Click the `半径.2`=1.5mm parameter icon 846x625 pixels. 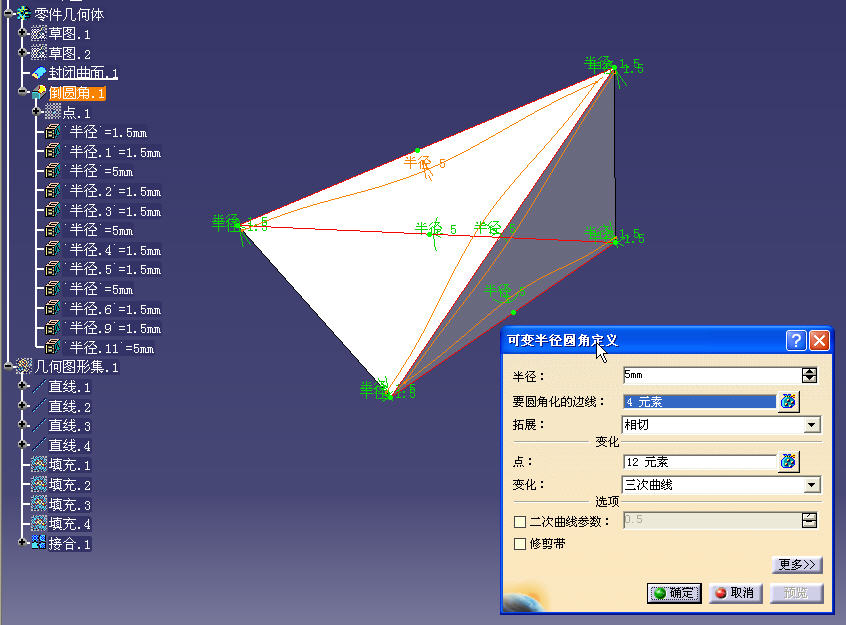[x=52, y=191]
